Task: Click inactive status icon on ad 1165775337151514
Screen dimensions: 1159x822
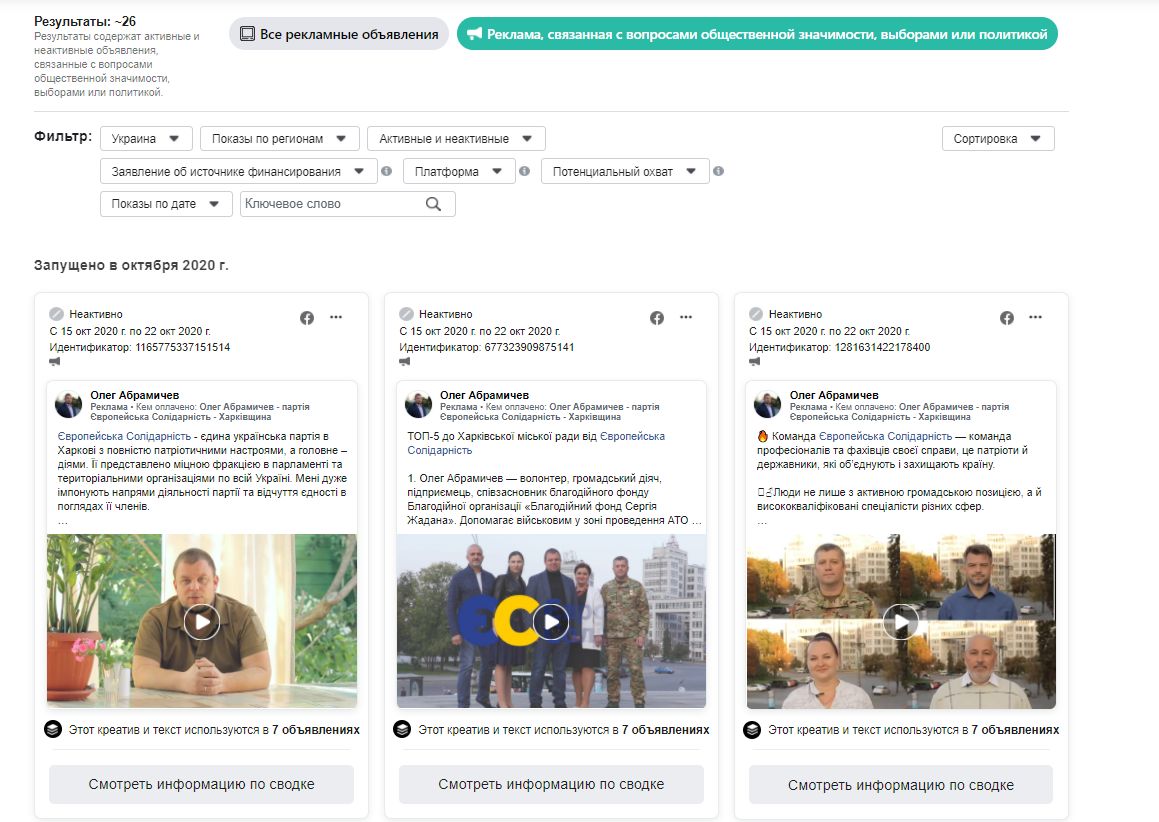Action: [56, 314]
